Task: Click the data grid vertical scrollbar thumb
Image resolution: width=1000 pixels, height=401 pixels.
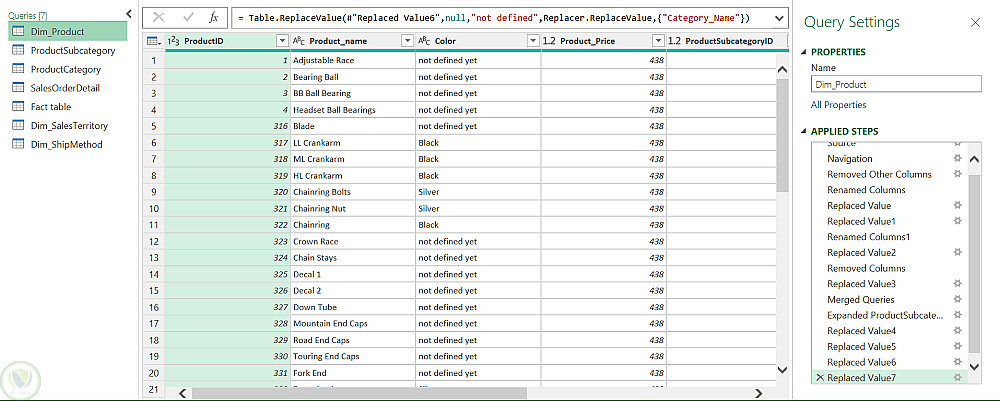Action: 783,135
